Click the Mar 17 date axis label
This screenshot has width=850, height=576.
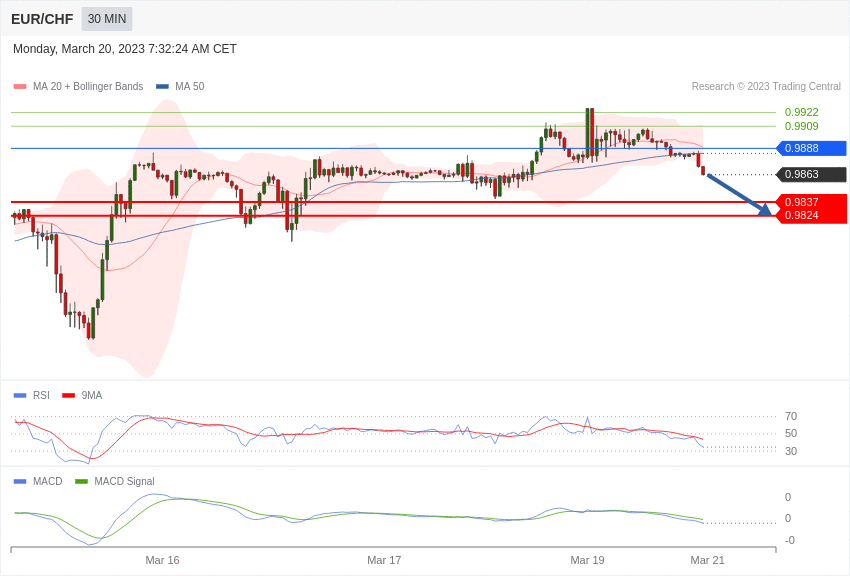pyautogui.click(x=384, y=560)
